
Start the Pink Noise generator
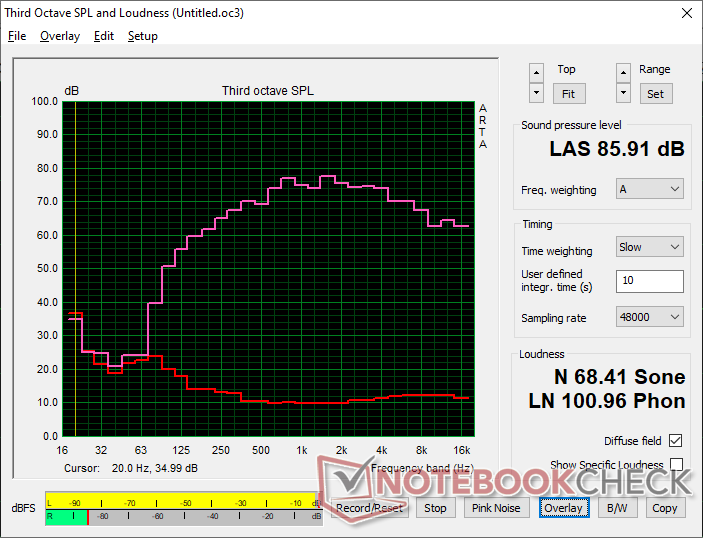click(x=496, y=508)
